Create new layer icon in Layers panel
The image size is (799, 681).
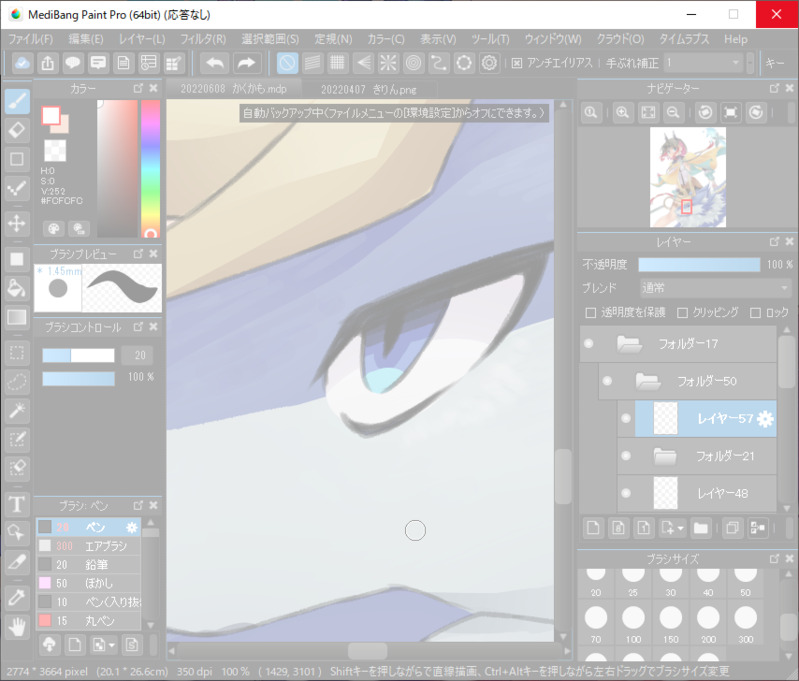[x=593, y=528]
